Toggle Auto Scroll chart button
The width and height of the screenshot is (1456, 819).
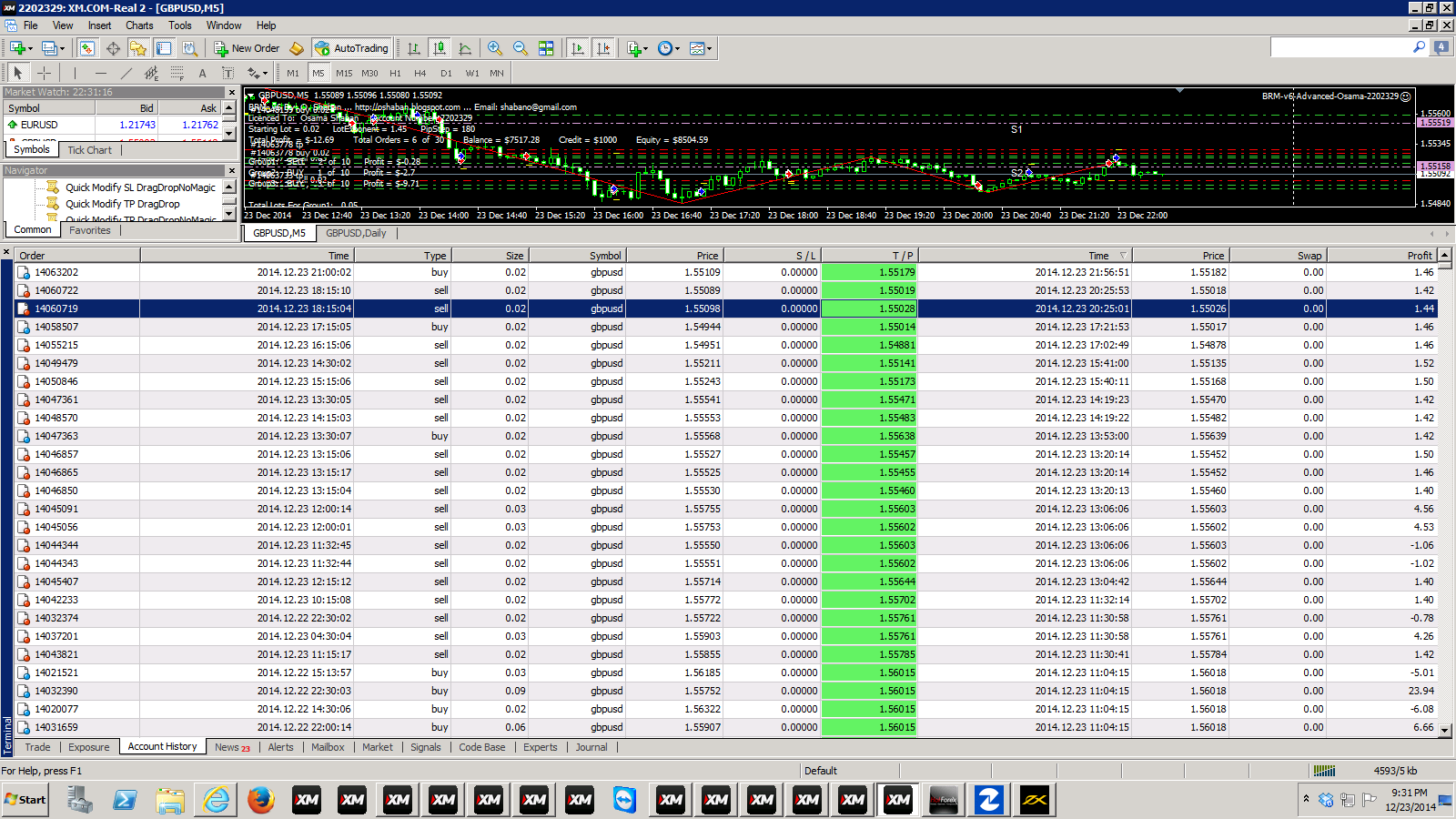point(577,48)
